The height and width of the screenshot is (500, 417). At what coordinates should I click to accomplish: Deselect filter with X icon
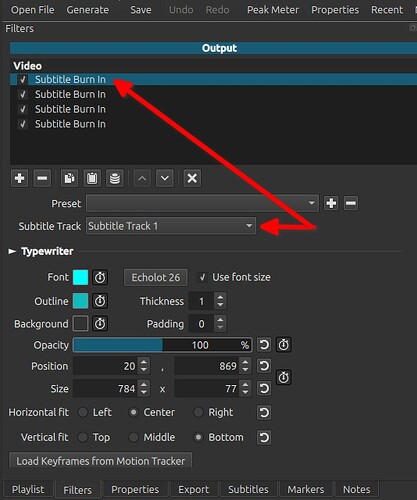tap(192, 178)
